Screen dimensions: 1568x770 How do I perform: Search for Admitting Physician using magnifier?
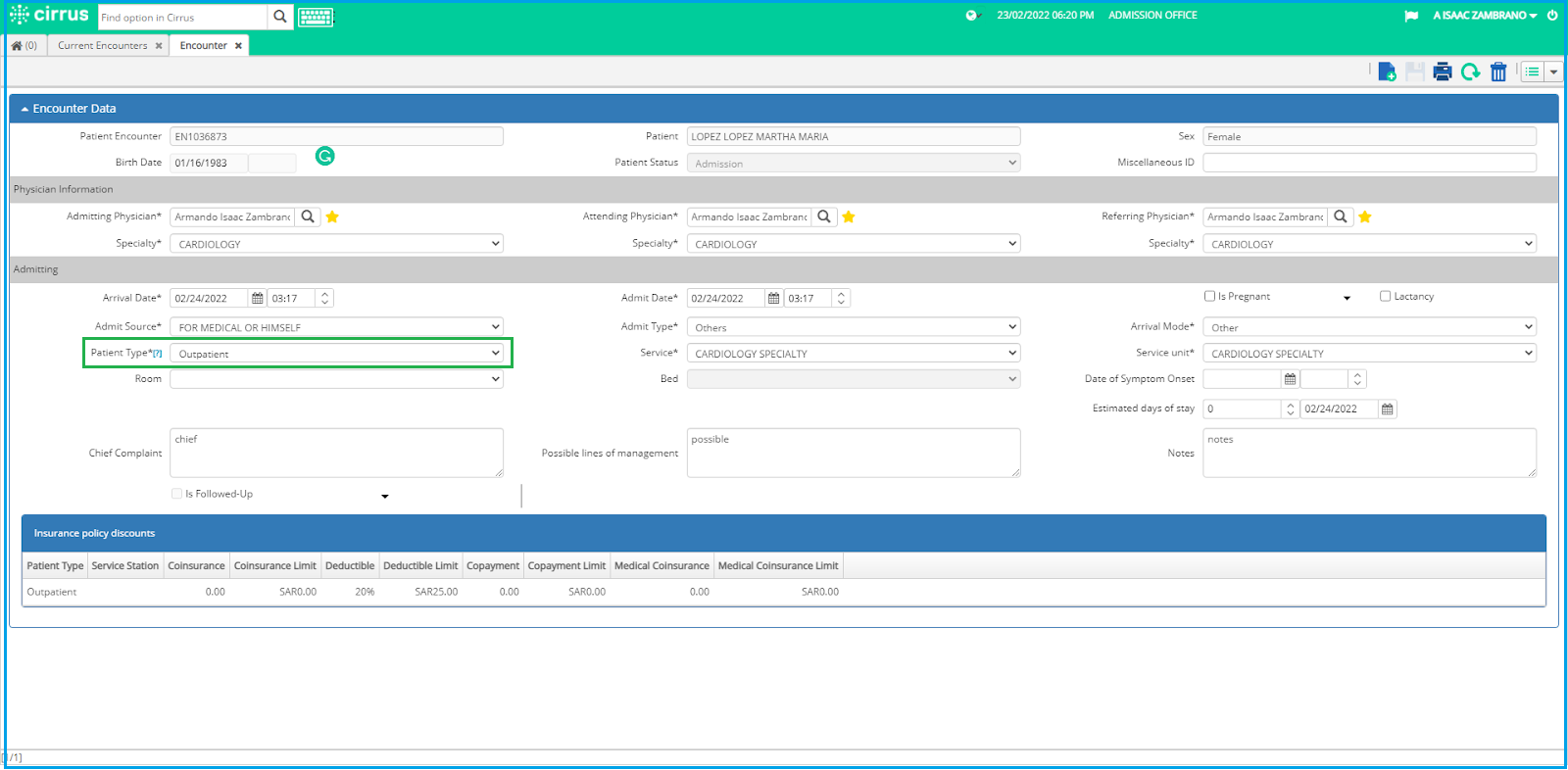(308, 217)
